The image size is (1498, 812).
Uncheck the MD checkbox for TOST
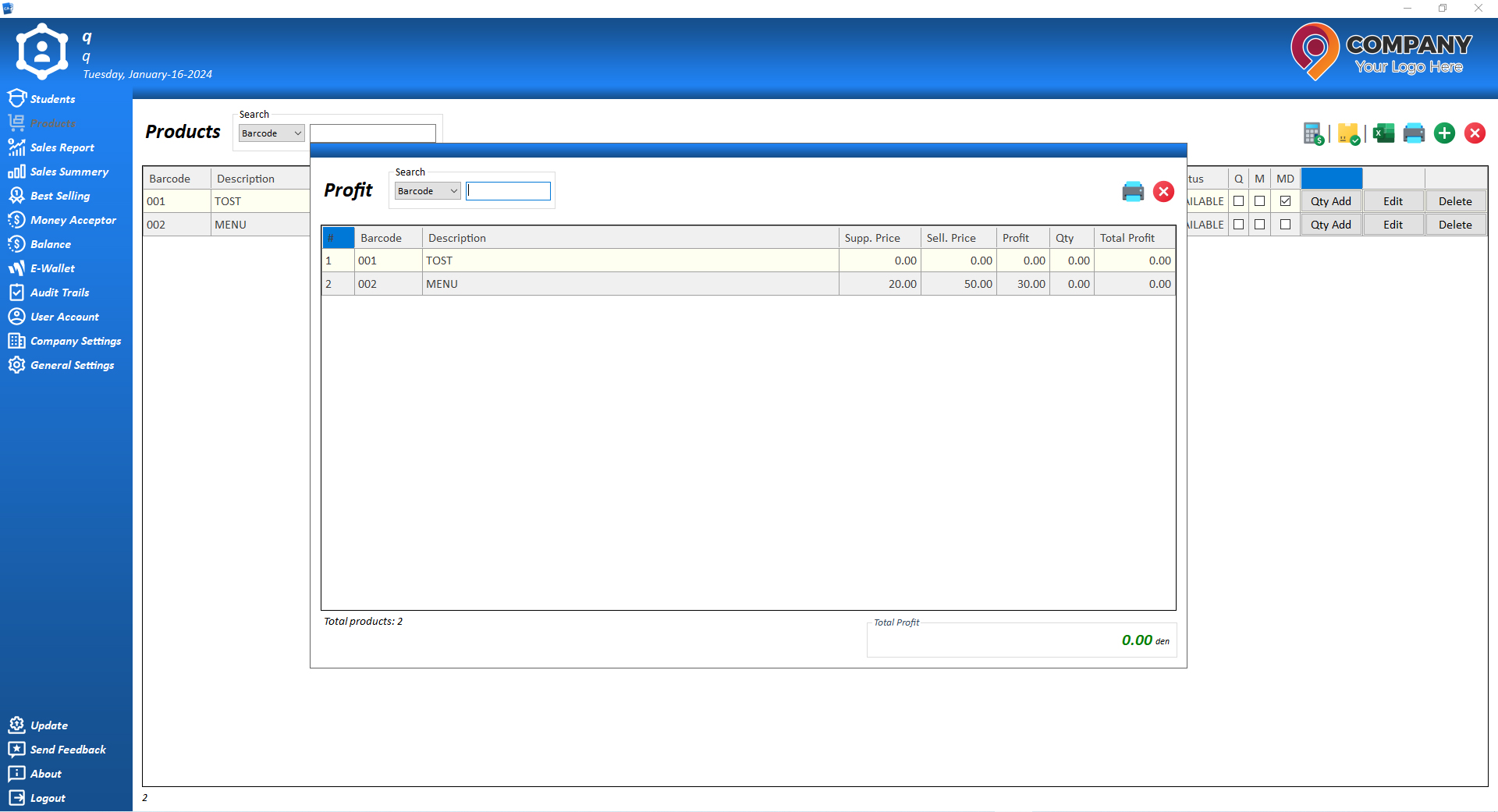point(1285,200)
